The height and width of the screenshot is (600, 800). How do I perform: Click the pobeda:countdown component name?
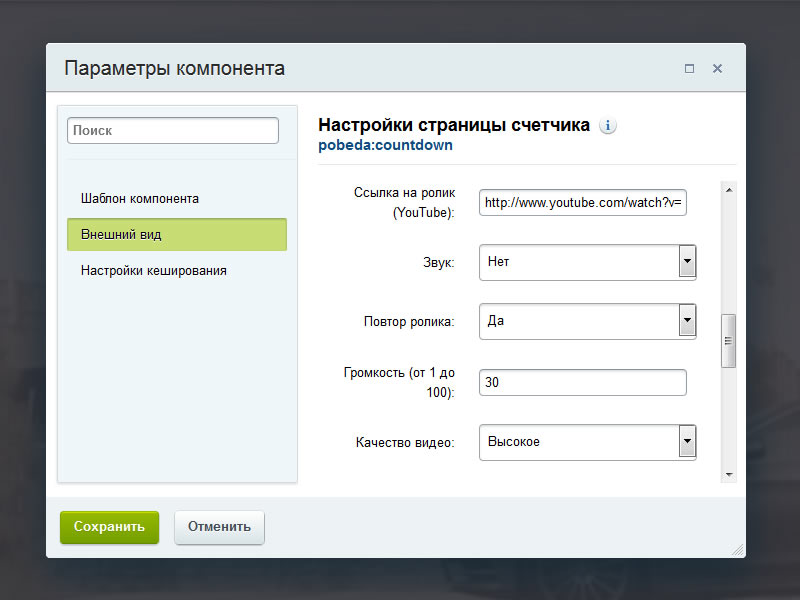385,145
